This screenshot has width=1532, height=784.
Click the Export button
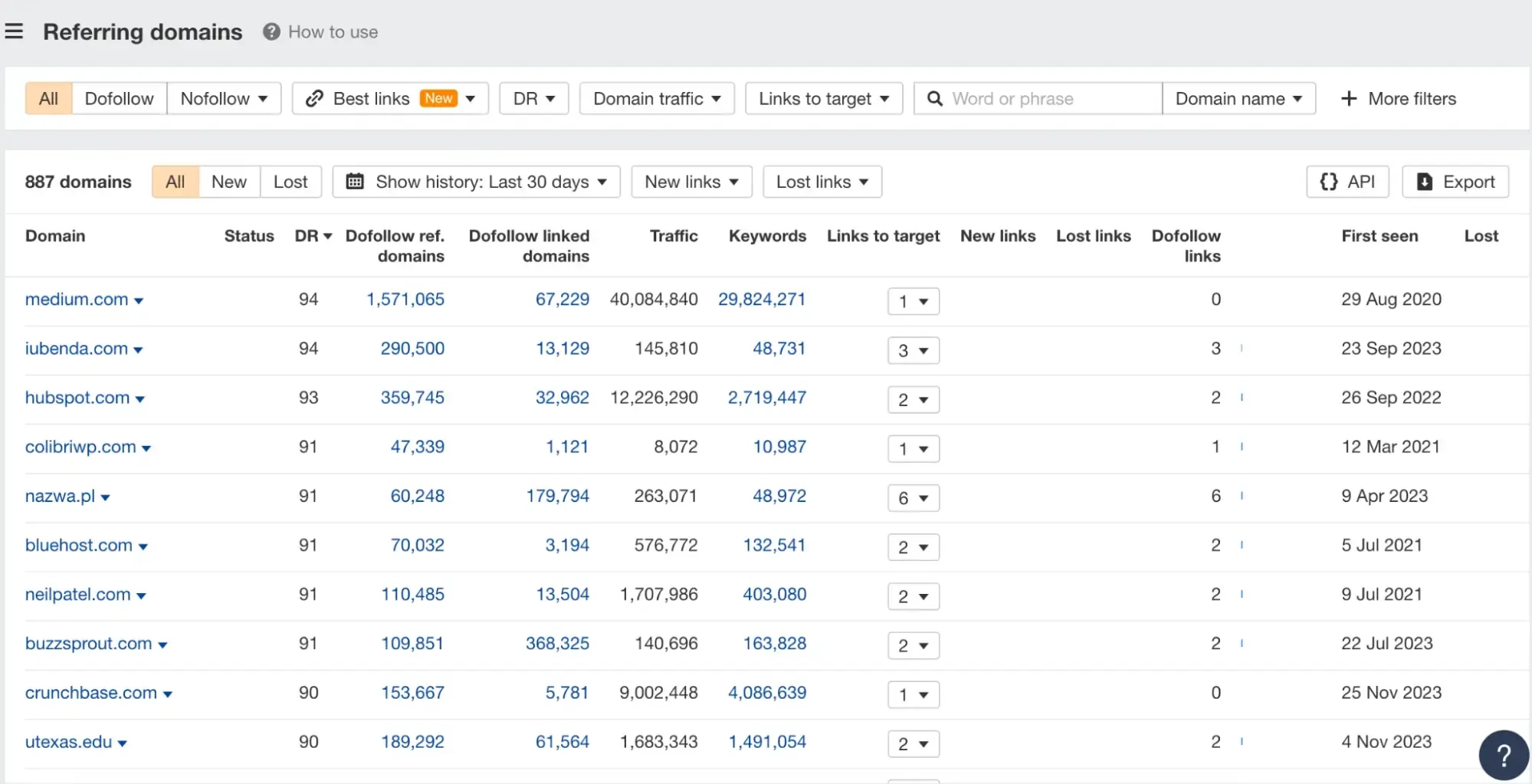point(1455,182)
